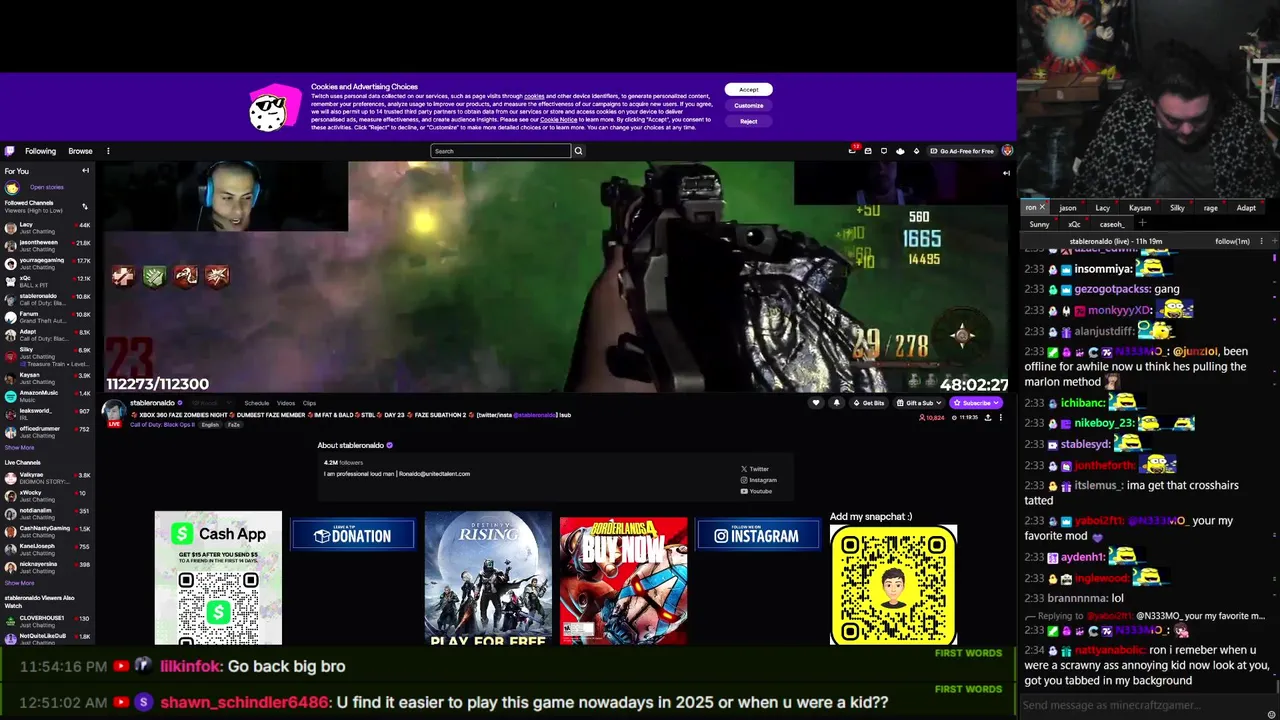Switch to the rage chat tab
This screenshot has height=720, width=1280.
click(x=1211, y=208)
